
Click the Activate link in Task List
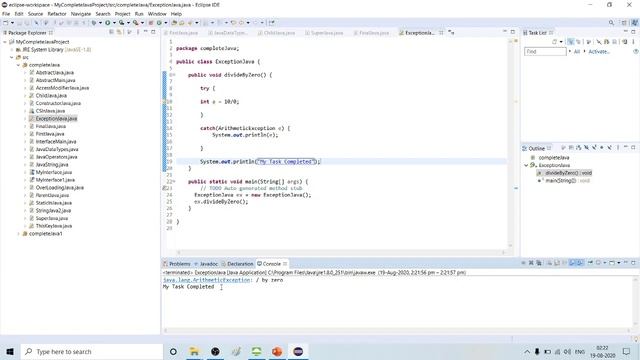598,52
